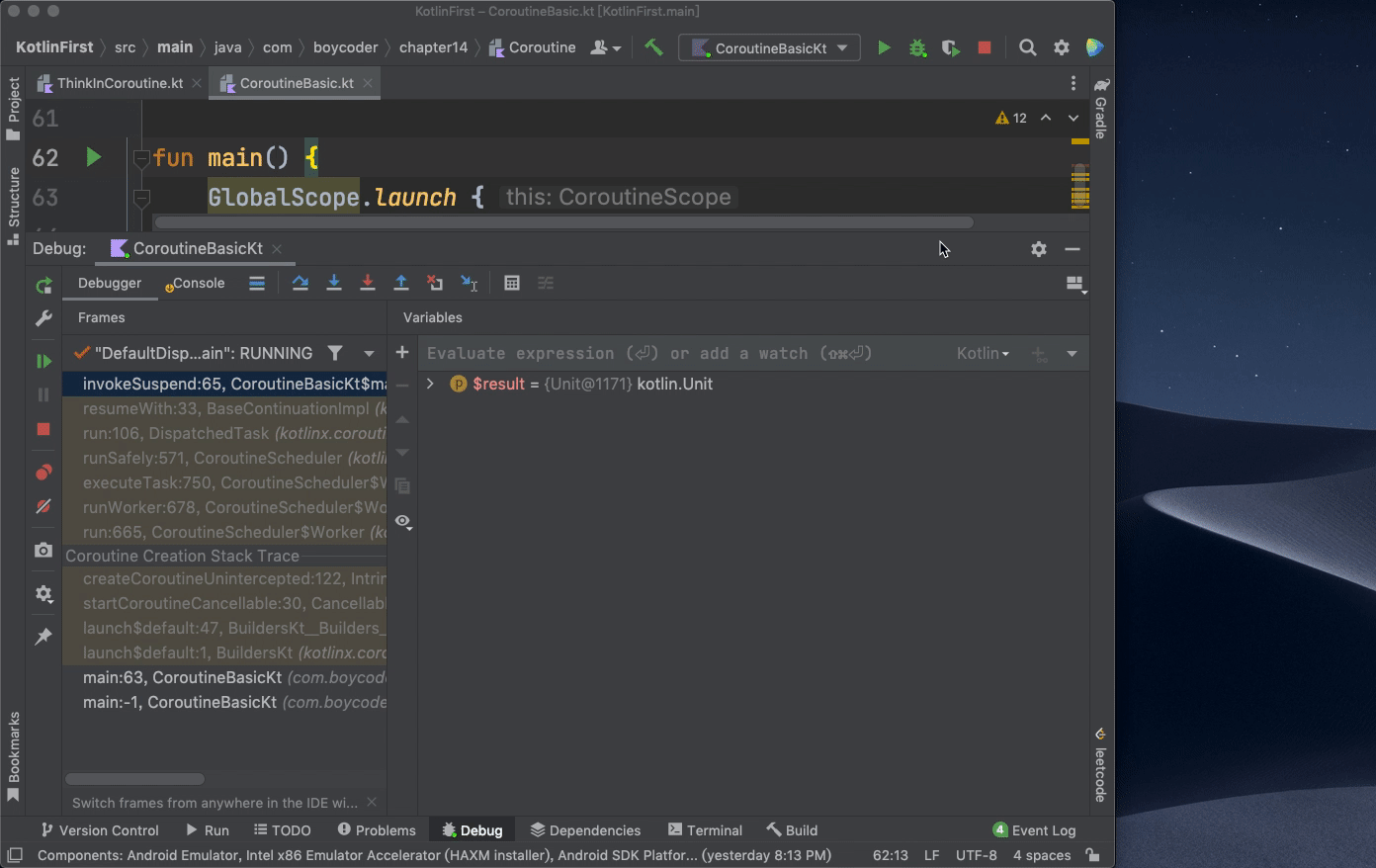Show execution point in debugger toolbar

click(257, 284)
